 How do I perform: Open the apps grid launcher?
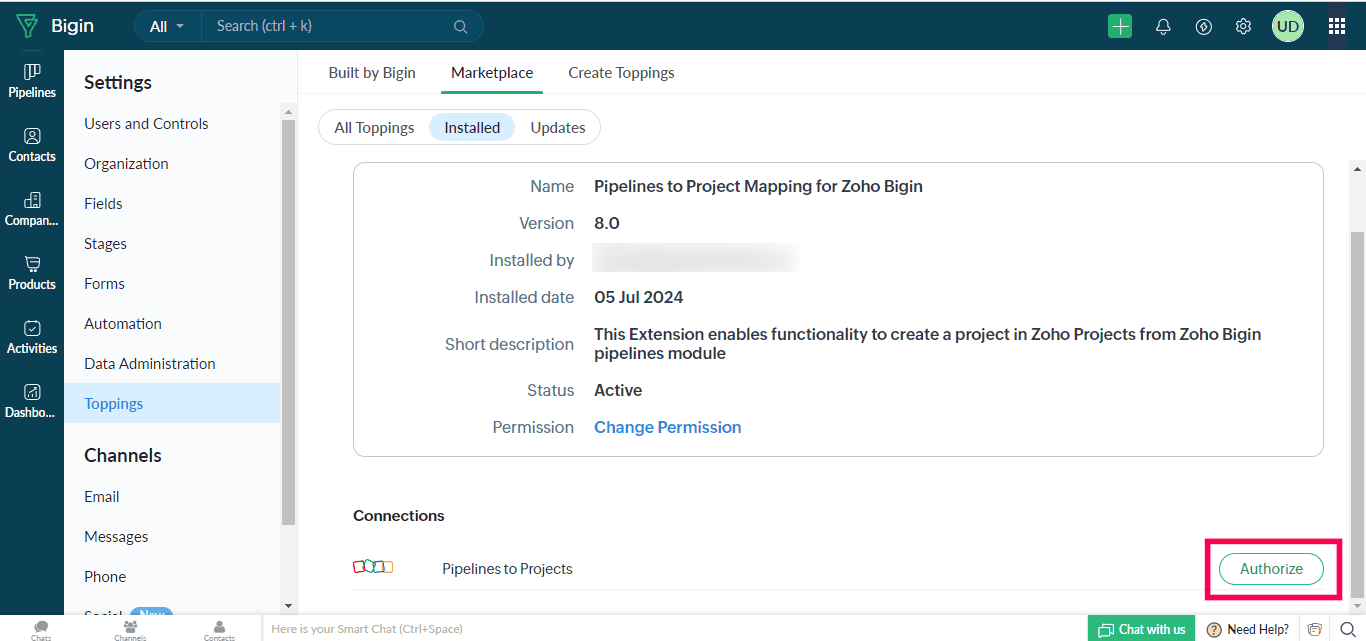coord(1337,27)
